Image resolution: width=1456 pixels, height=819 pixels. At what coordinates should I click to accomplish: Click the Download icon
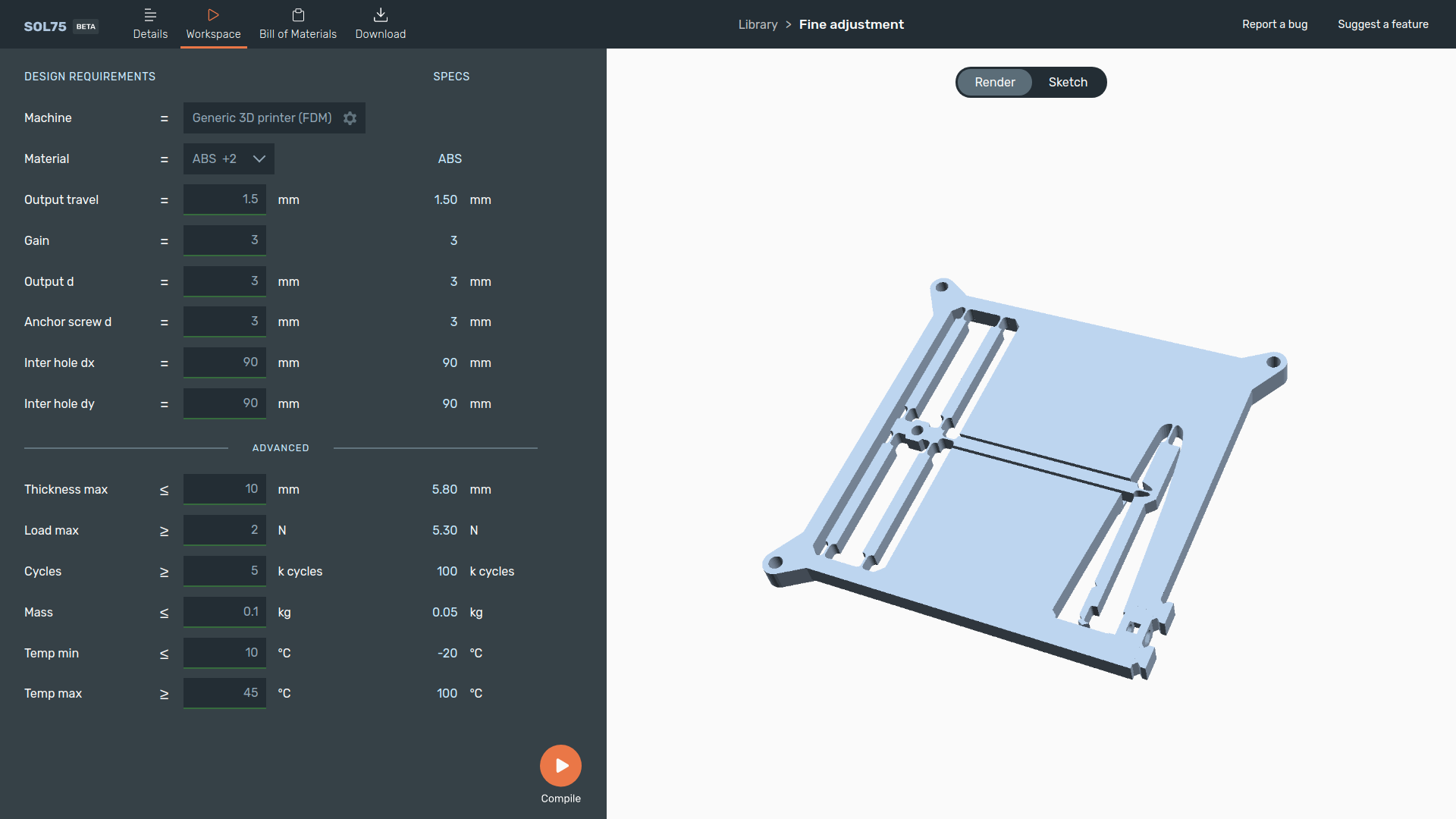(x=380, y=13)
